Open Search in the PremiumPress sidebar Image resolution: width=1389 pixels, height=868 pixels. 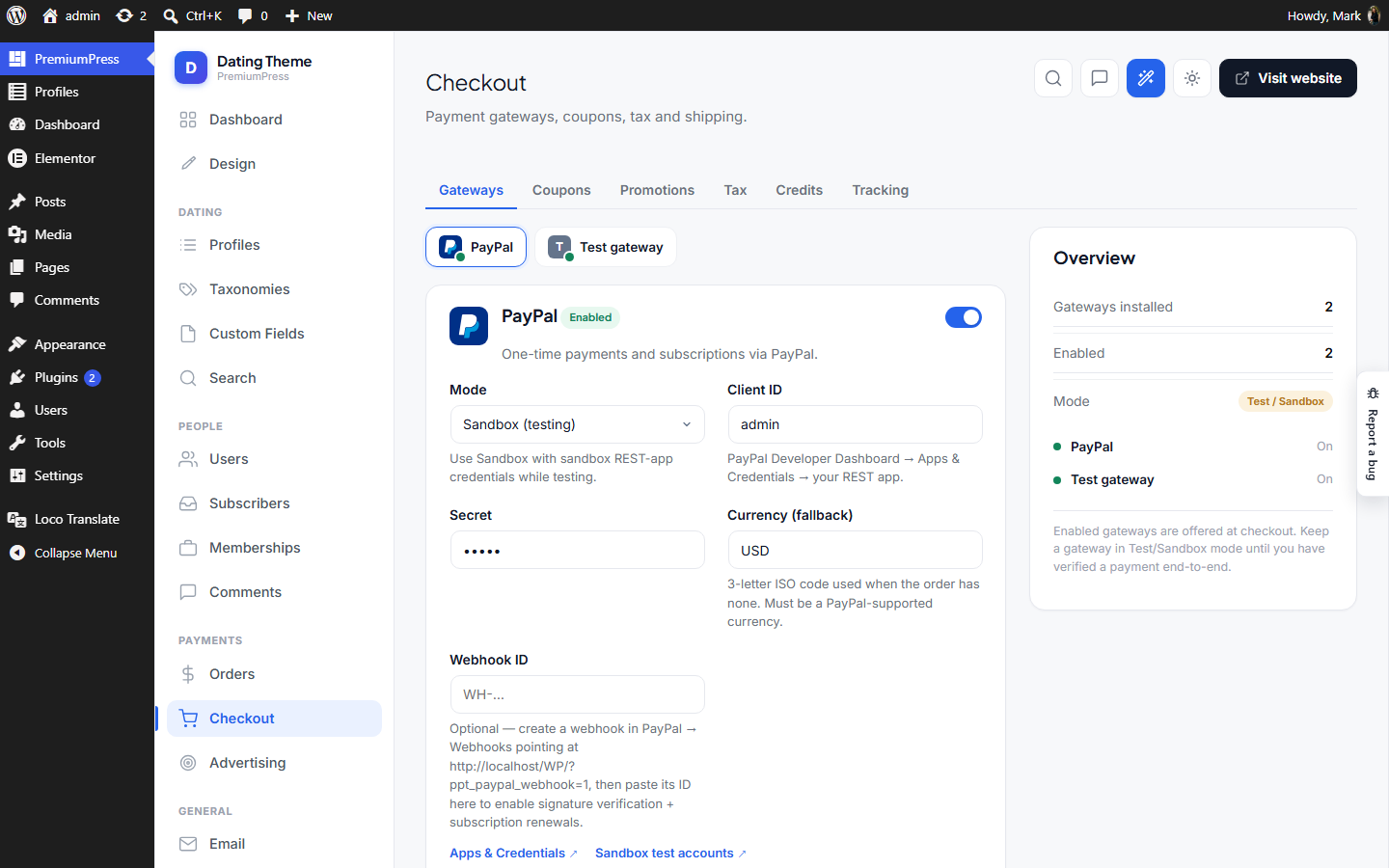tap(274, 378)
